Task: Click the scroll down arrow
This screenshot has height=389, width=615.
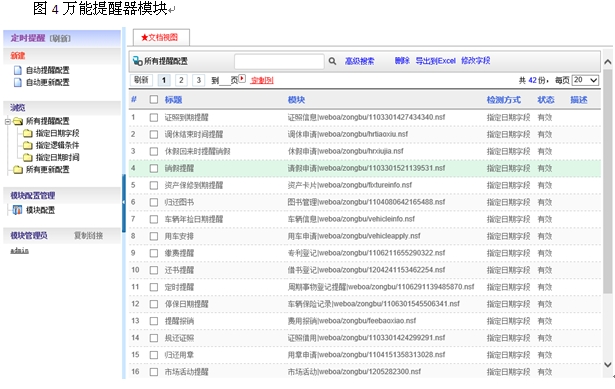Action: pos(608,365)
